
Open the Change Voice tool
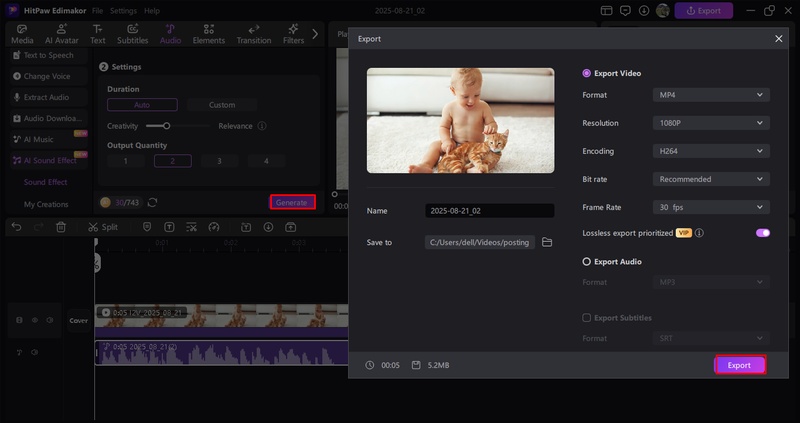tap(48, 76)
